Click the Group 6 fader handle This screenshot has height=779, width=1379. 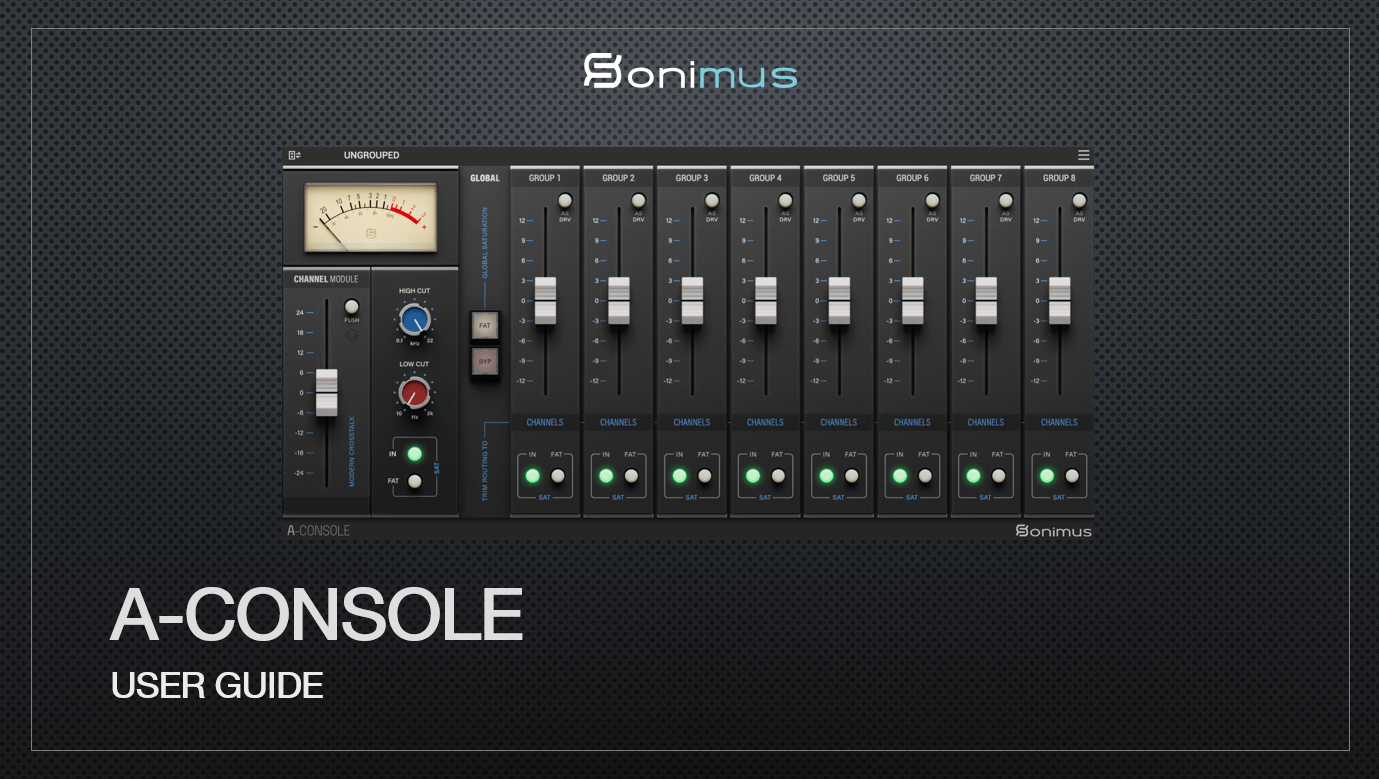[912, 300]
